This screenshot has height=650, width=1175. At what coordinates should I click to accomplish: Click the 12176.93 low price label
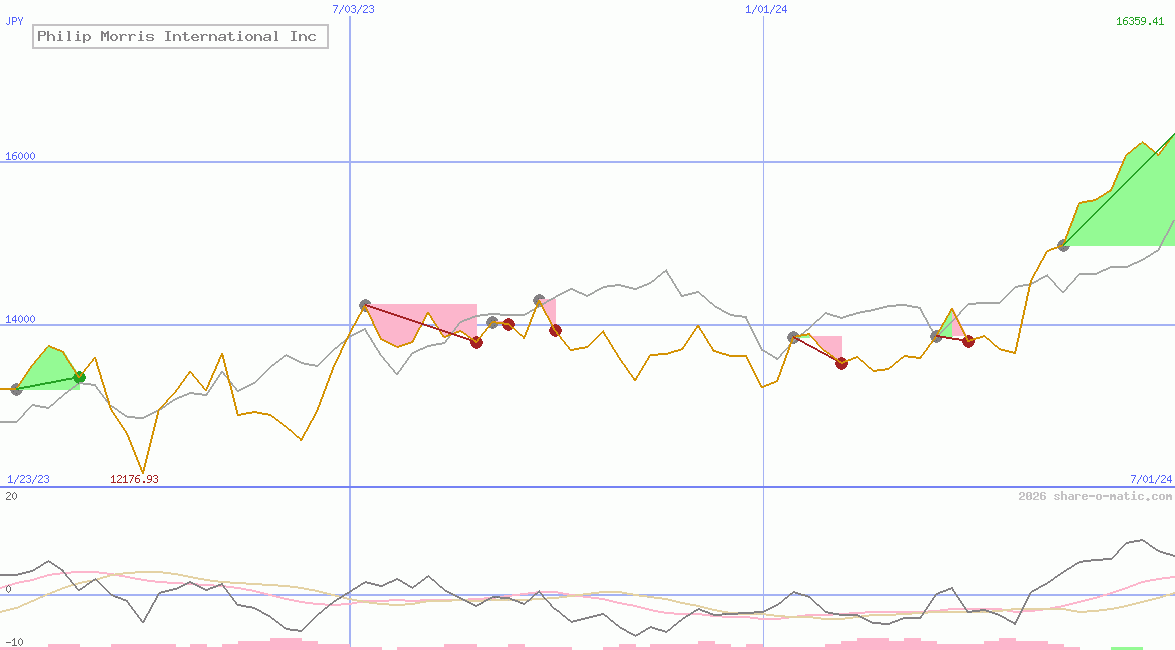pos(135,479)
